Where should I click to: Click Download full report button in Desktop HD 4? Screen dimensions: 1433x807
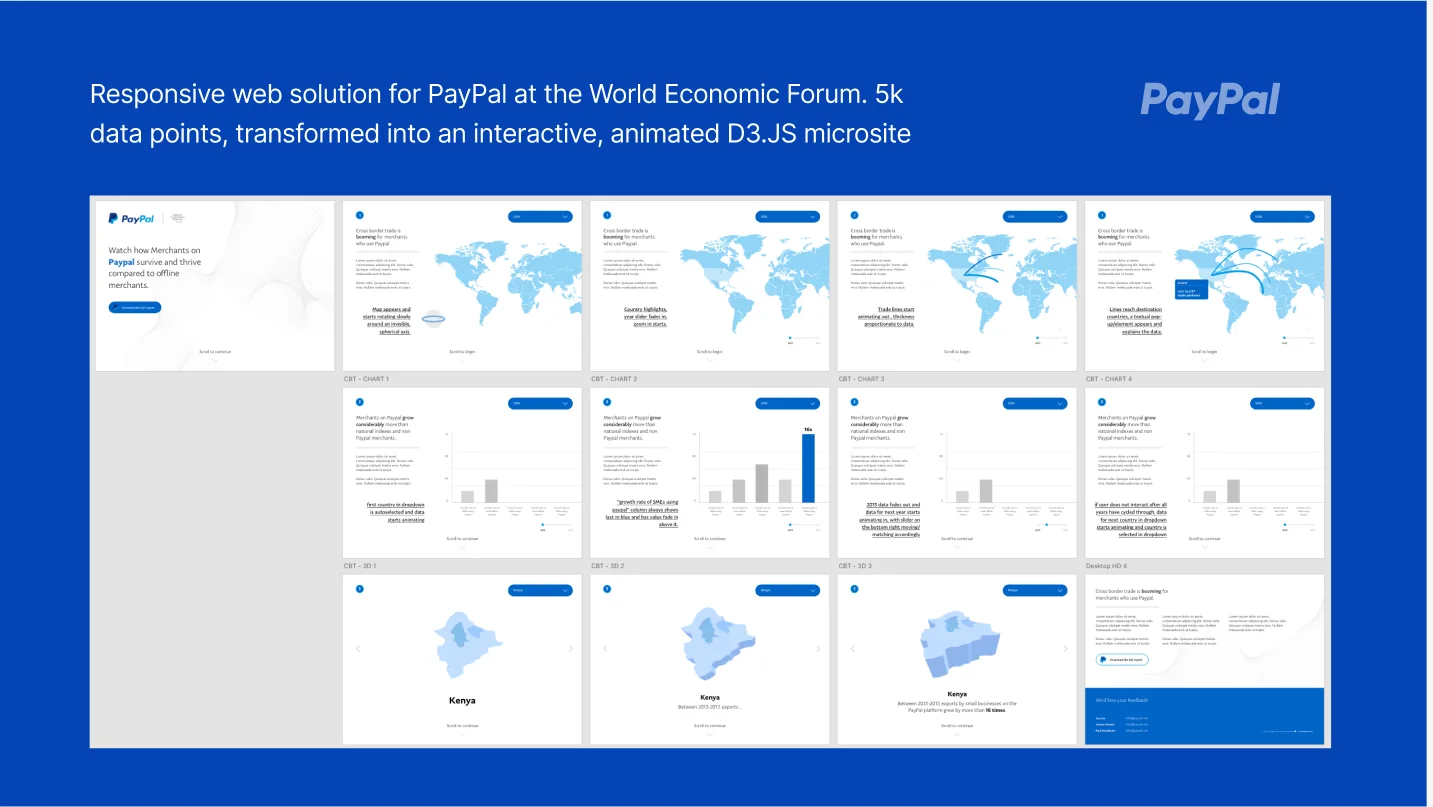pyautogui.click(x=1122, y=660)
